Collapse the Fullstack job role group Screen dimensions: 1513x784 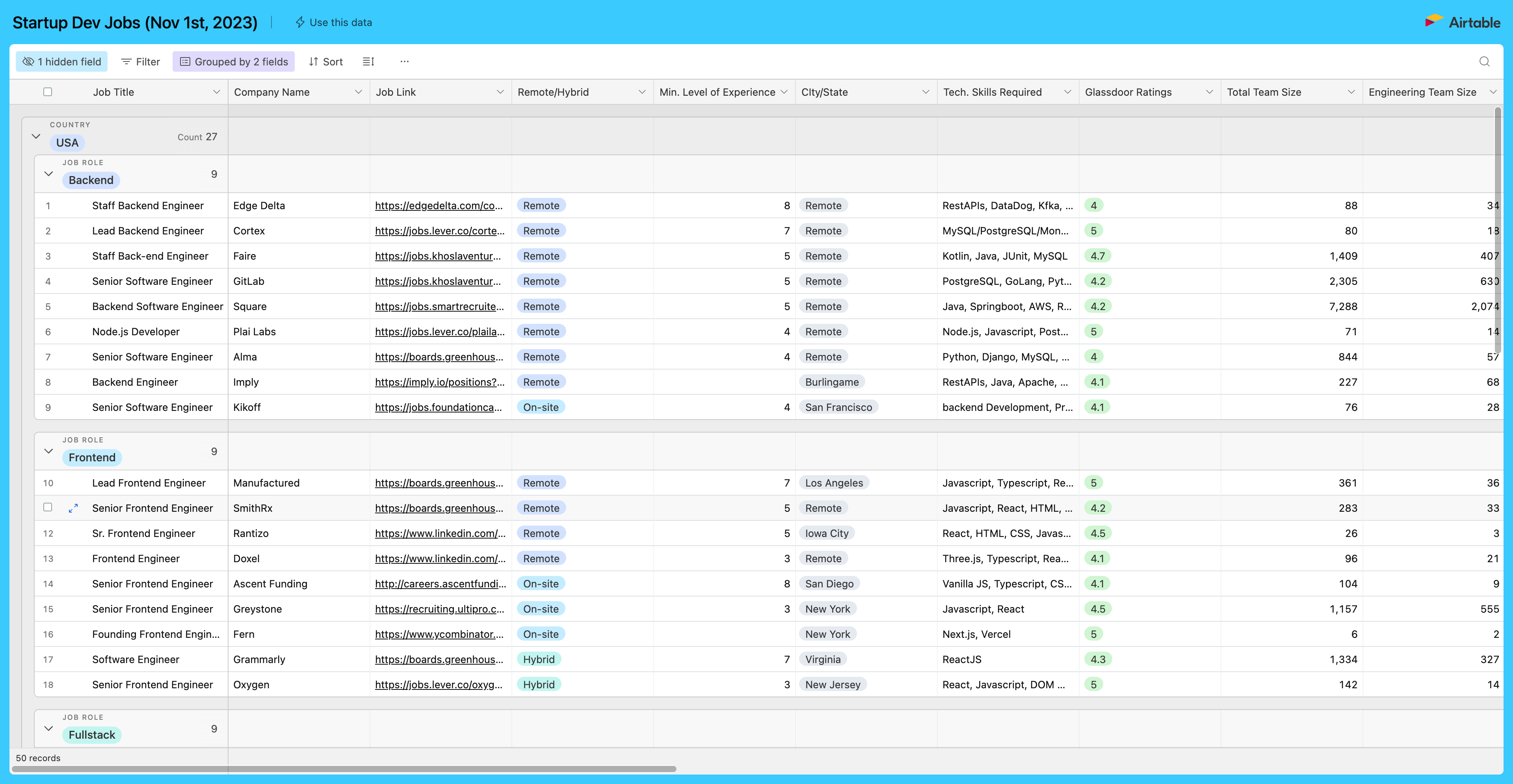pos(49,728)
